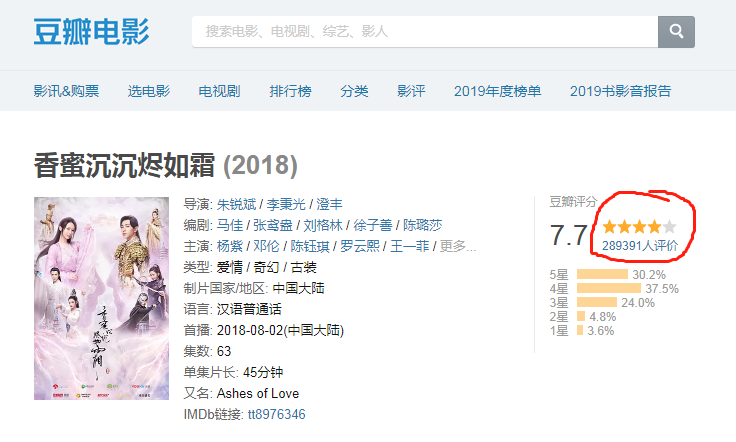The image size is (736, 442).
Task: Open actress 王一菲's page
Action: click(409, 246)
